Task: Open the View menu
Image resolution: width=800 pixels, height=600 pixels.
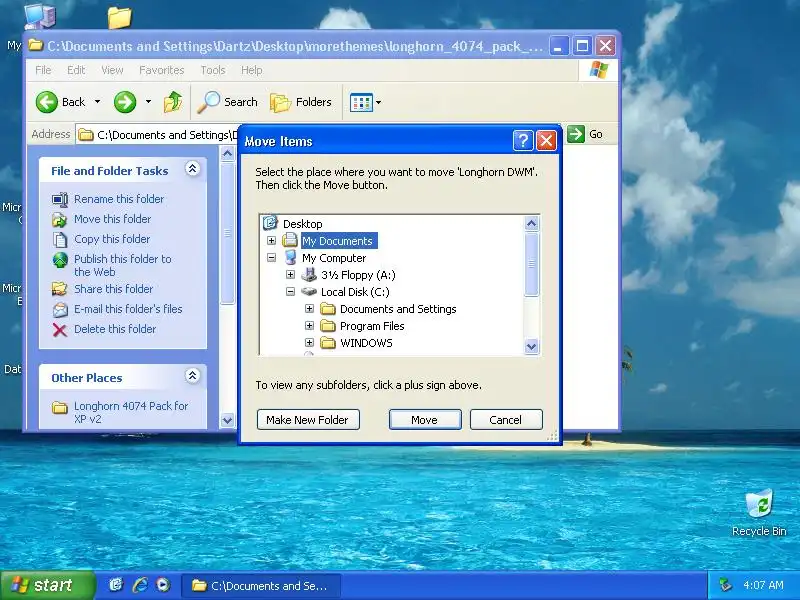Action: 112,70
